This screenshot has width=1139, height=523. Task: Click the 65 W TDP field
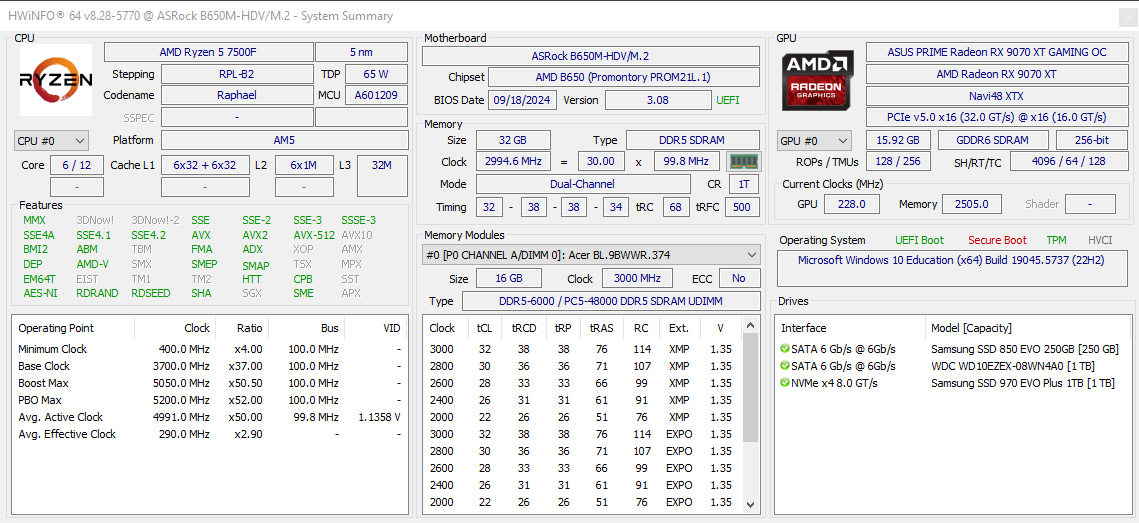pyautogui.click(x=376, y=74)
